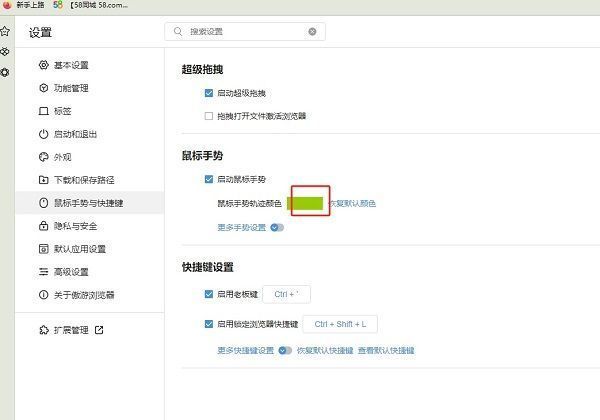Viewport: 600px width, 420px height.
Task: Click the external link icon after 扩展管理
Action: (99, 330)
